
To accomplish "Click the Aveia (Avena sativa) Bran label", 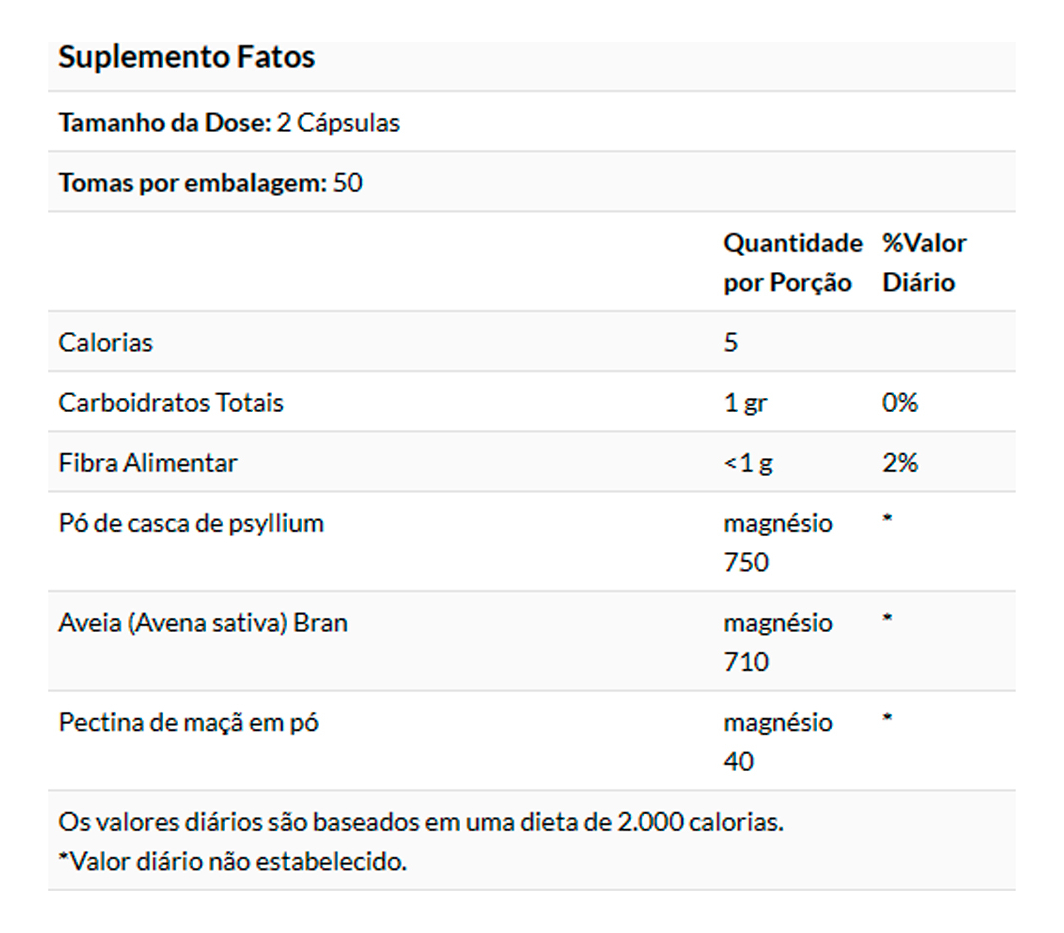I will (x=203, y=623).
